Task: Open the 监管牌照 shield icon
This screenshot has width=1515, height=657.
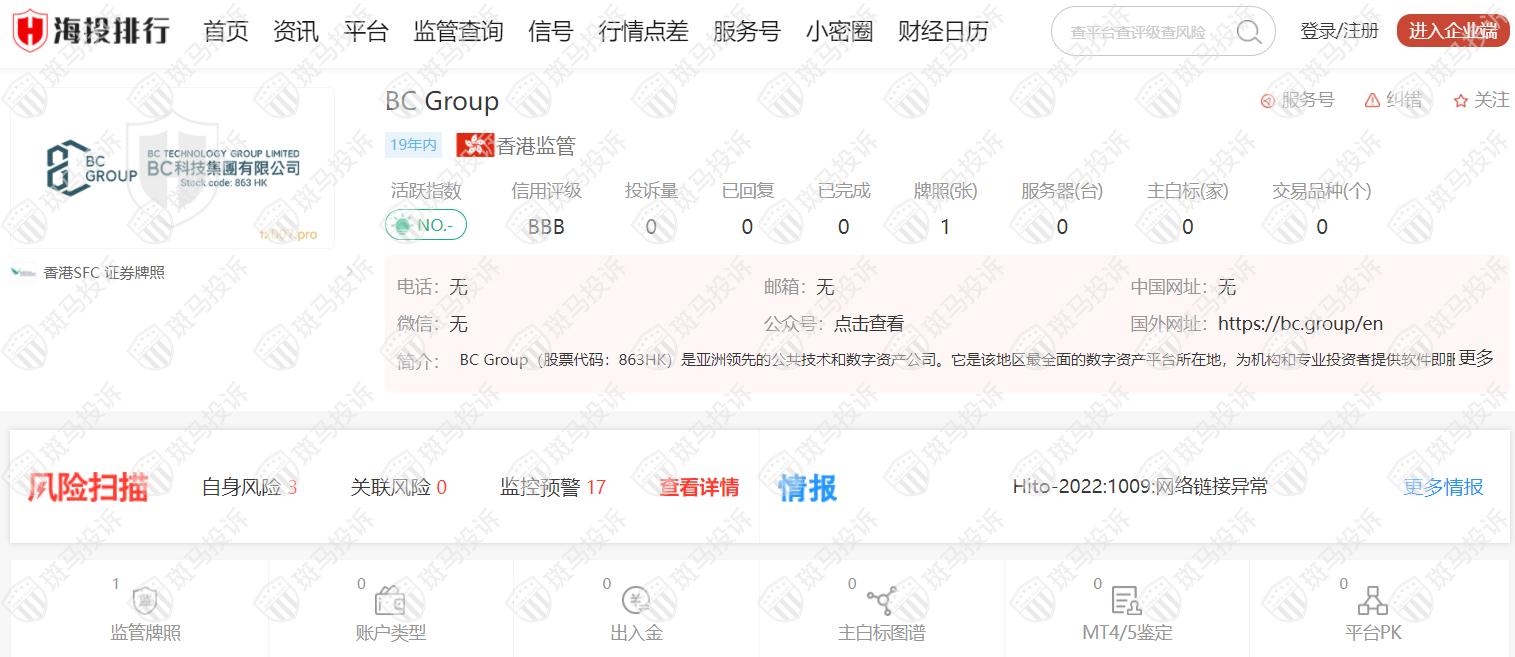Action: [145, 601]
